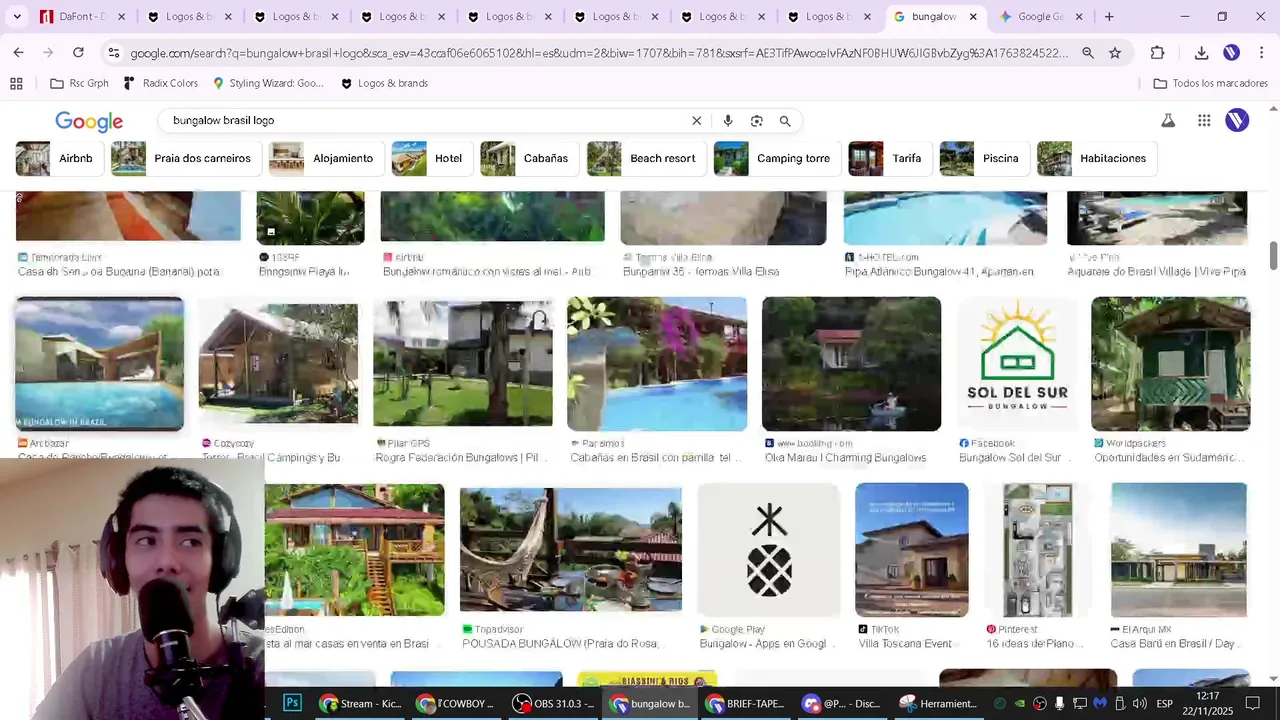
Task: Zoom indicator magnifier in address bar
Action: pyautogui.click(x=1088, y=53)
